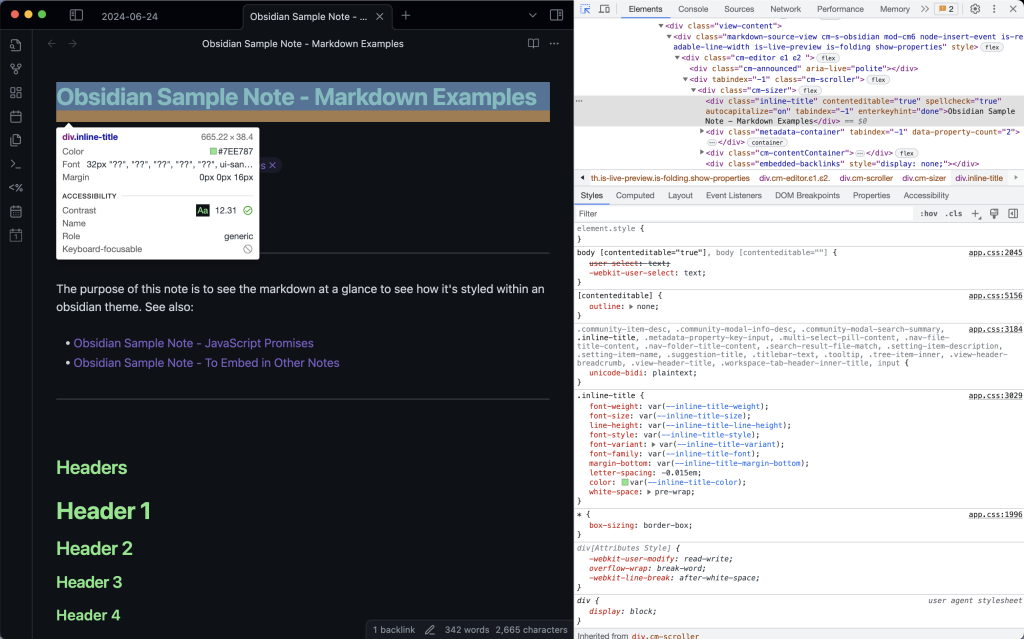Expand the cm-contentContainer div node
Screen dimensions: 1024x639
point(702,153)
